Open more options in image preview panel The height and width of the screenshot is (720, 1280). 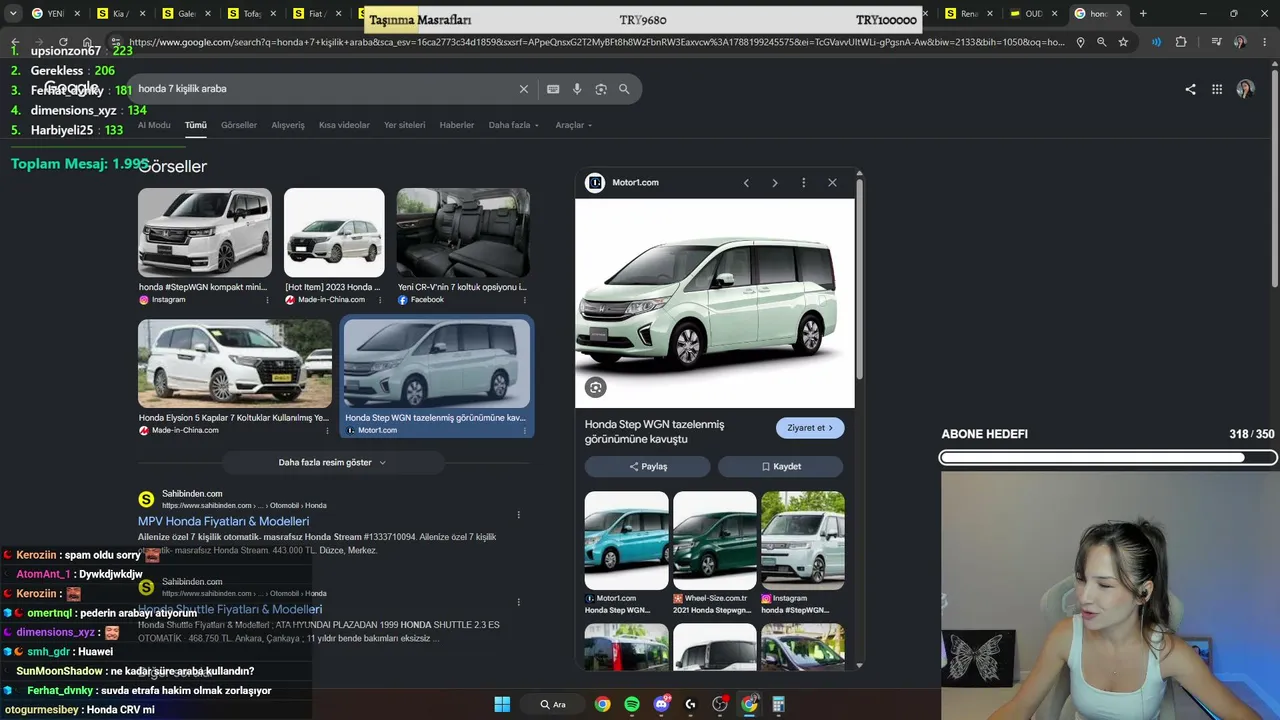click(803, 183)
